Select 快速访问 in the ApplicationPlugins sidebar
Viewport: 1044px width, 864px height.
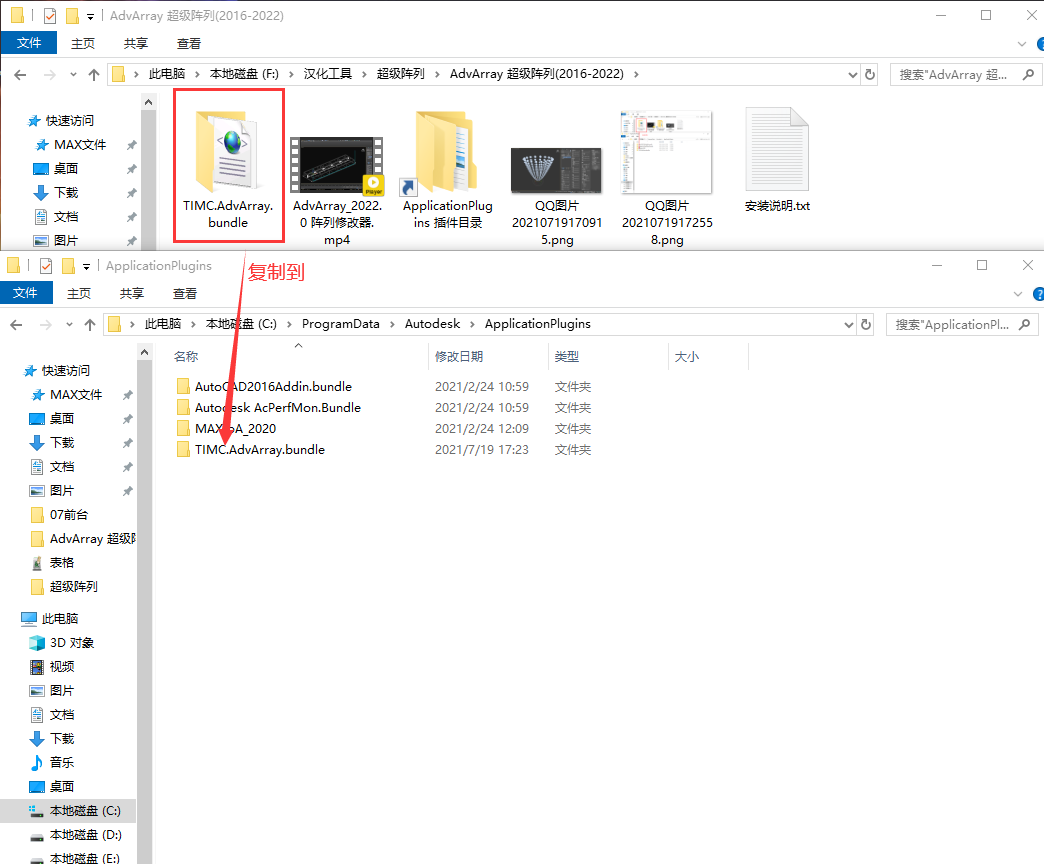pyautogui.click(x=65, y=371)
